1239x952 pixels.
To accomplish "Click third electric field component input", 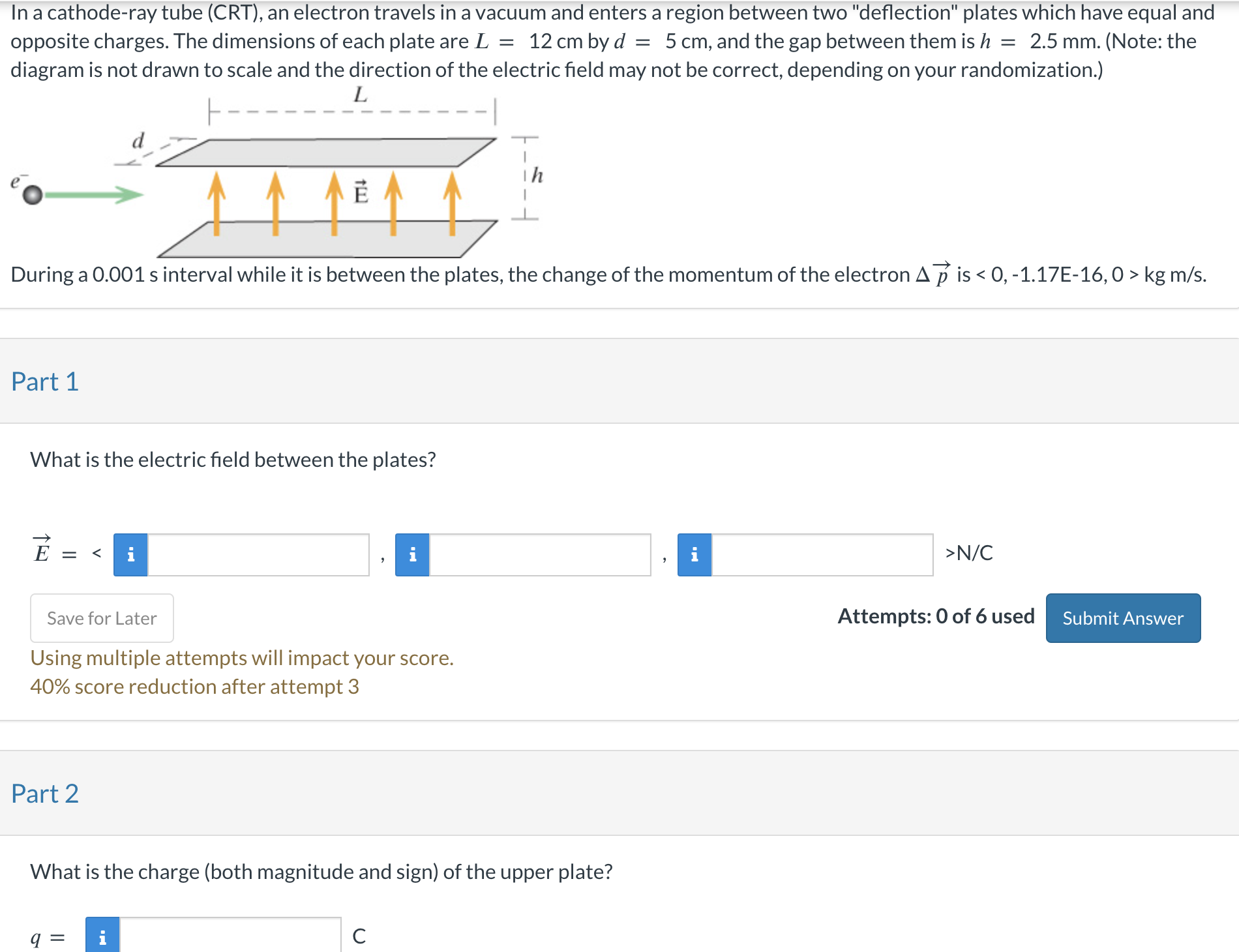I will click(822, 555).
